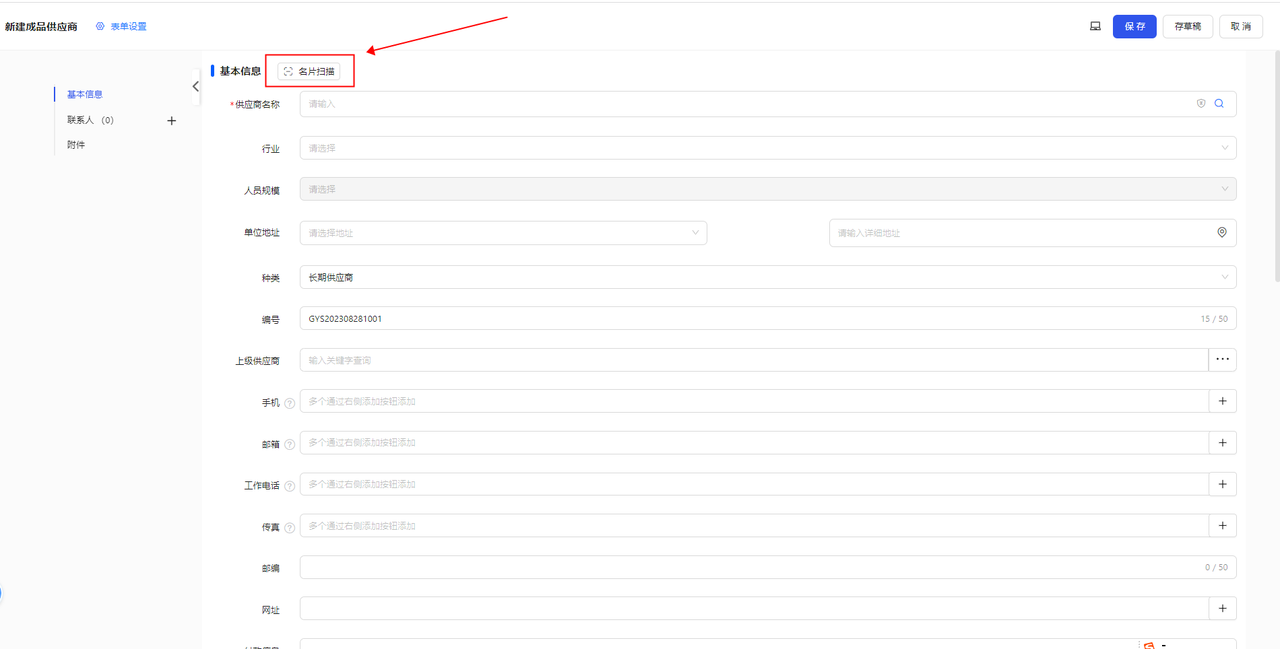The image size is (1280, 649).
Task: Click the 基本信息 section heading
Action: (x=240, y=71)
